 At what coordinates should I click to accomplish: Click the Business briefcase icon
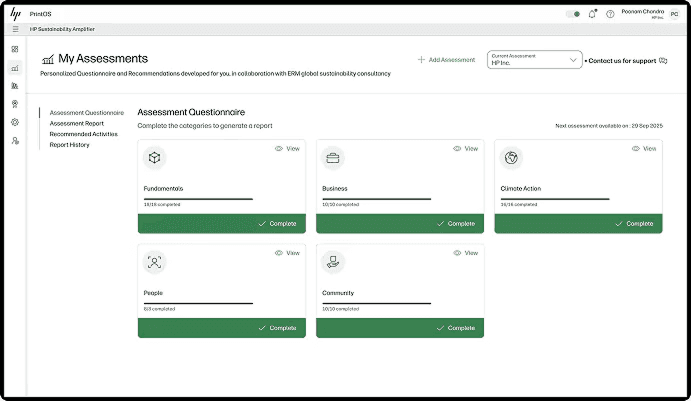(x=333, y=158)
